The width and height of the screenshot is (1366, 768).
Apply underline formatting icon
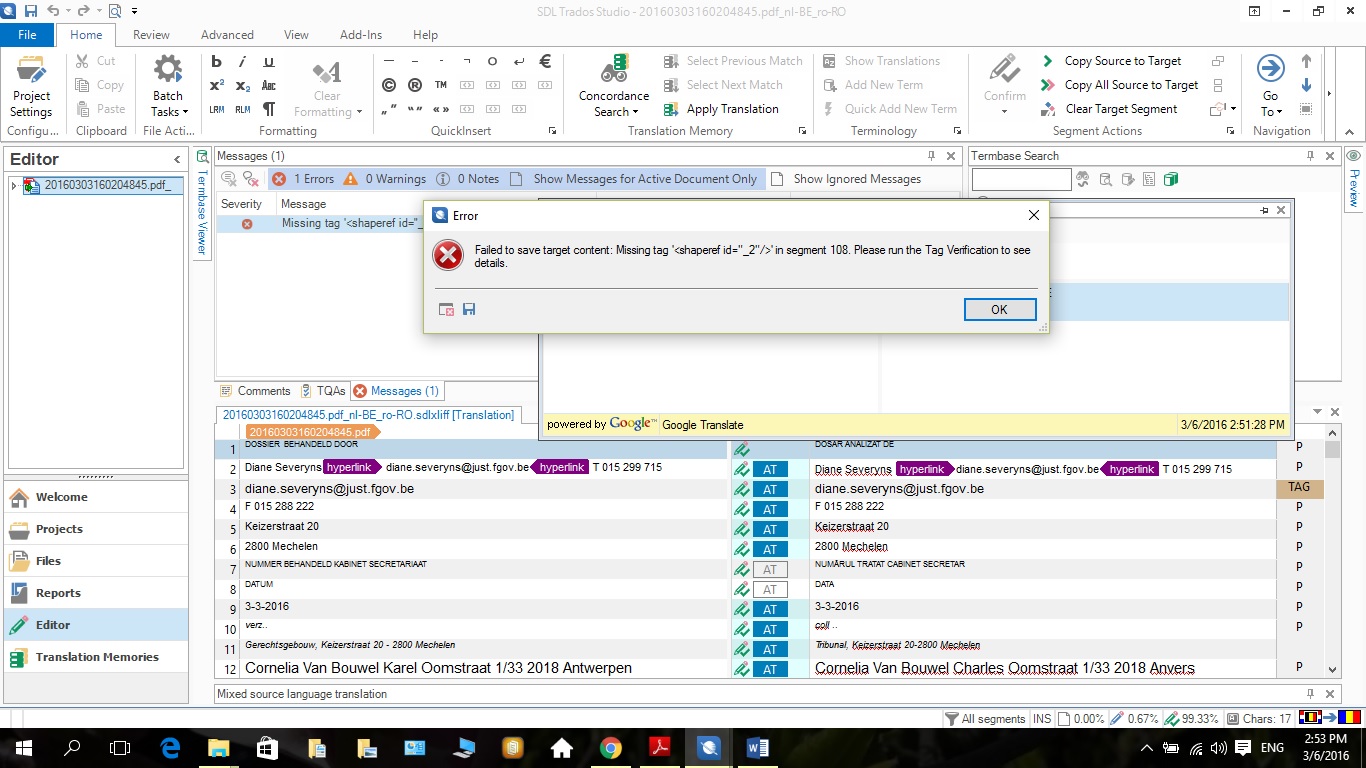click(269, 61)
